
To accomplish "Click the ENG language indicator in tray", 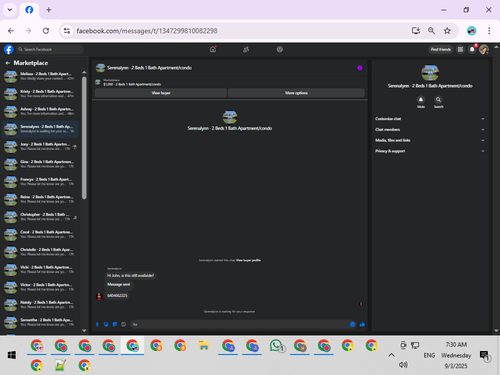I will 429,355.
